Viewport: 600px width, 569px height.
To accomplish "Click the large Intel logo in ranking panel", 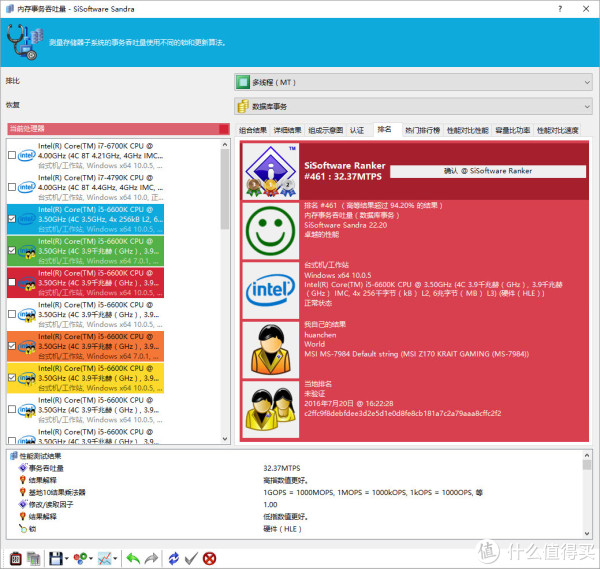I will (x=271, y=290).
